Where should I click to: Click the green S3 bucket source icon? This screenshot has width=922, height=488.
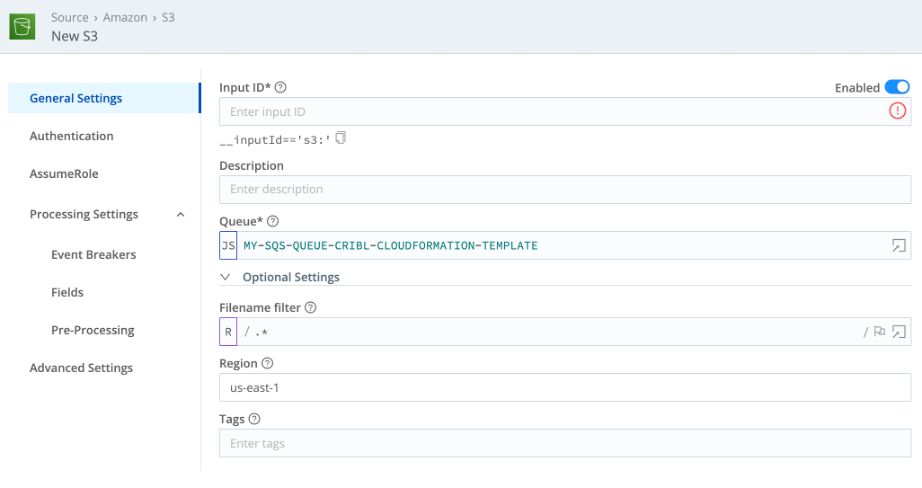[x=23, y=27]
